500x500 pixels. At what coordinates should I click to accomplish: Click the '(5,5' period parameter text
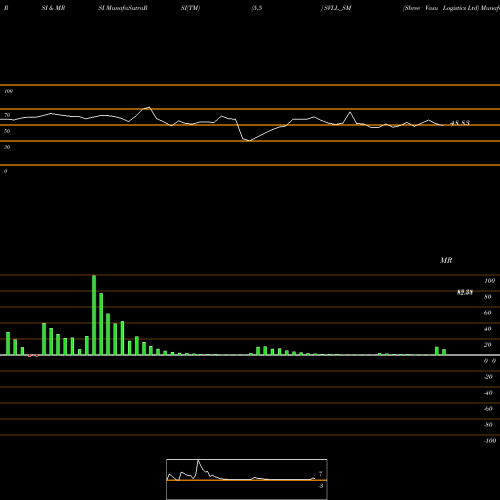click(x=257, y=8)
